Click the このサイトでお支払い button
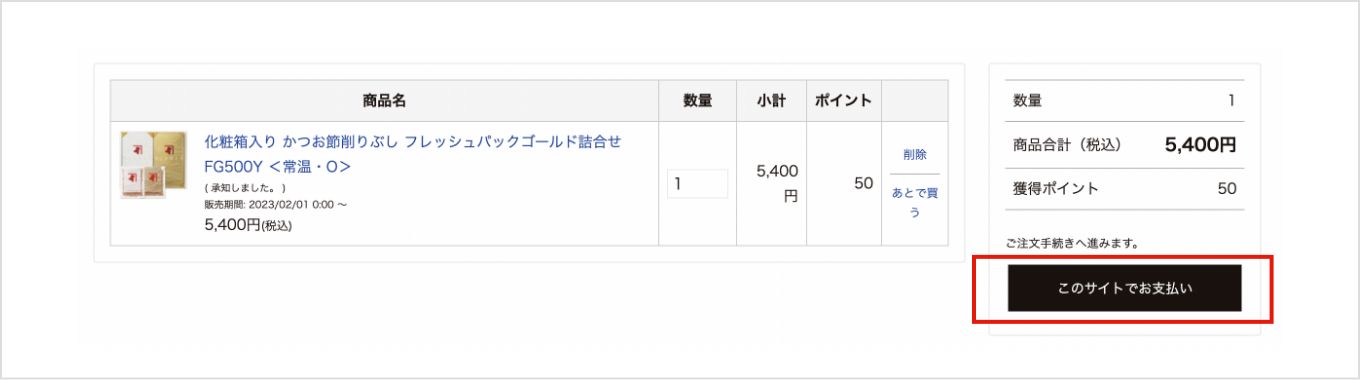The image size is (1360, 380). pos(1125,288)
